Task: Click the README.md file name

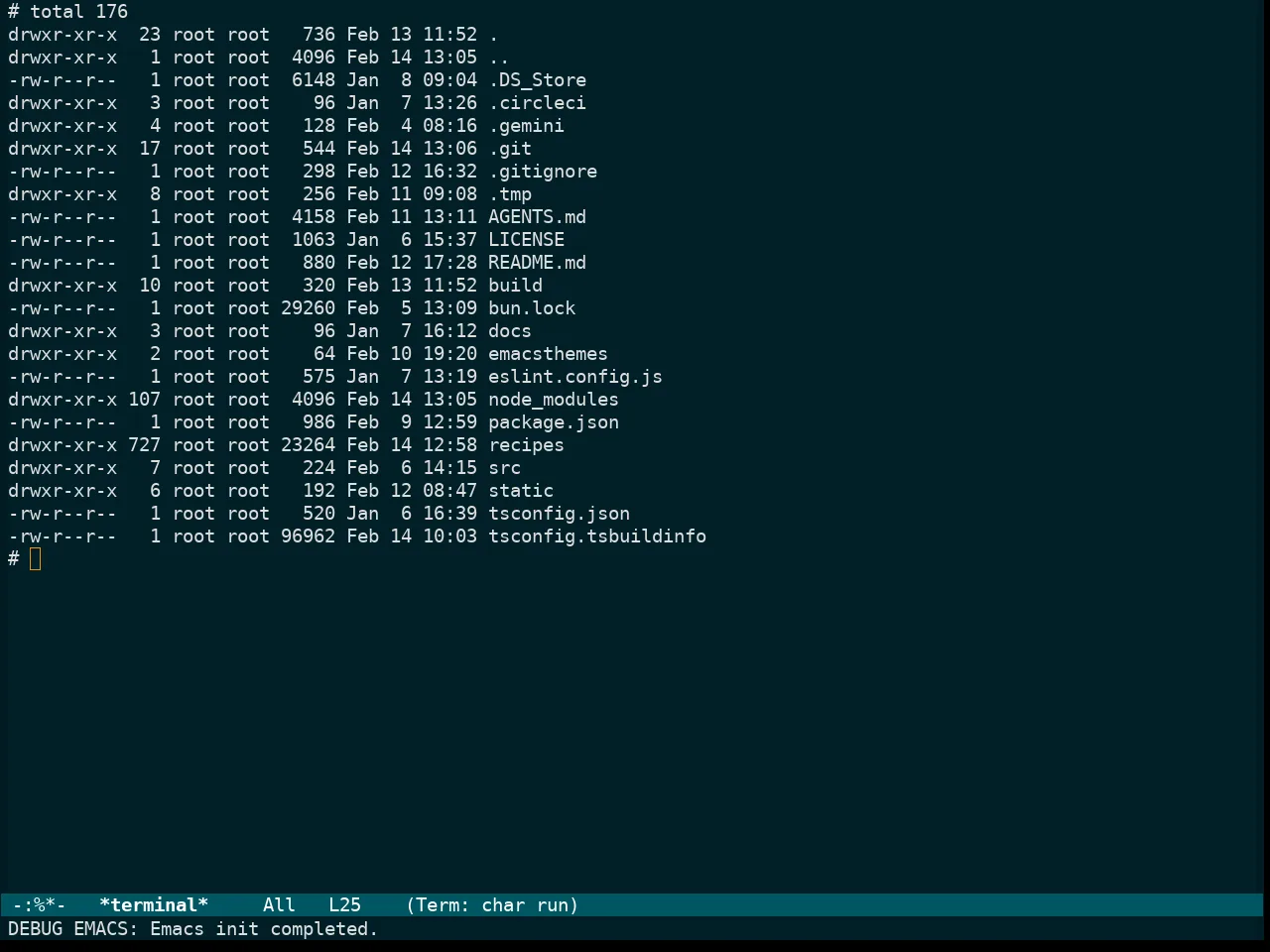Action: pyautogui.click(x=537, y=263)
